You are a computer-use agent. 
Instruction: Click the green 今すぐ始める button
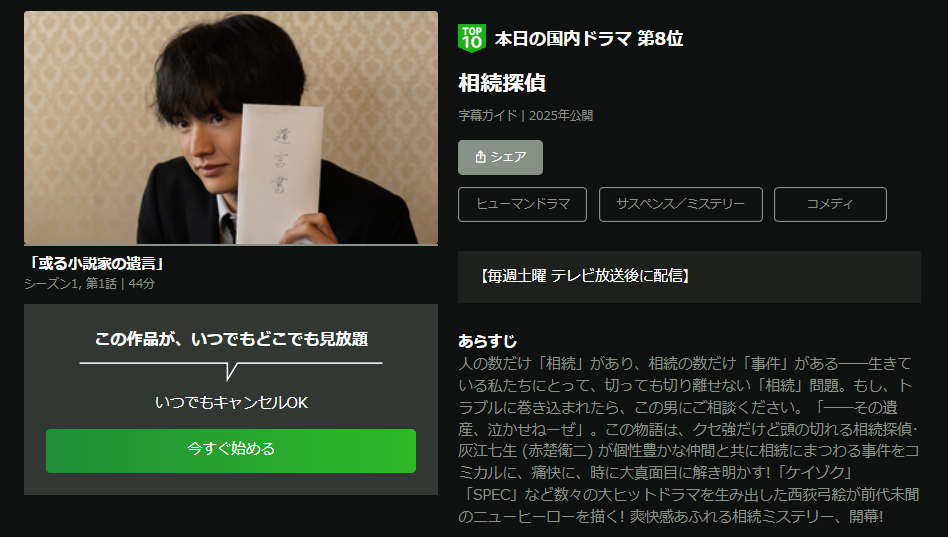[x=231, y=451]
